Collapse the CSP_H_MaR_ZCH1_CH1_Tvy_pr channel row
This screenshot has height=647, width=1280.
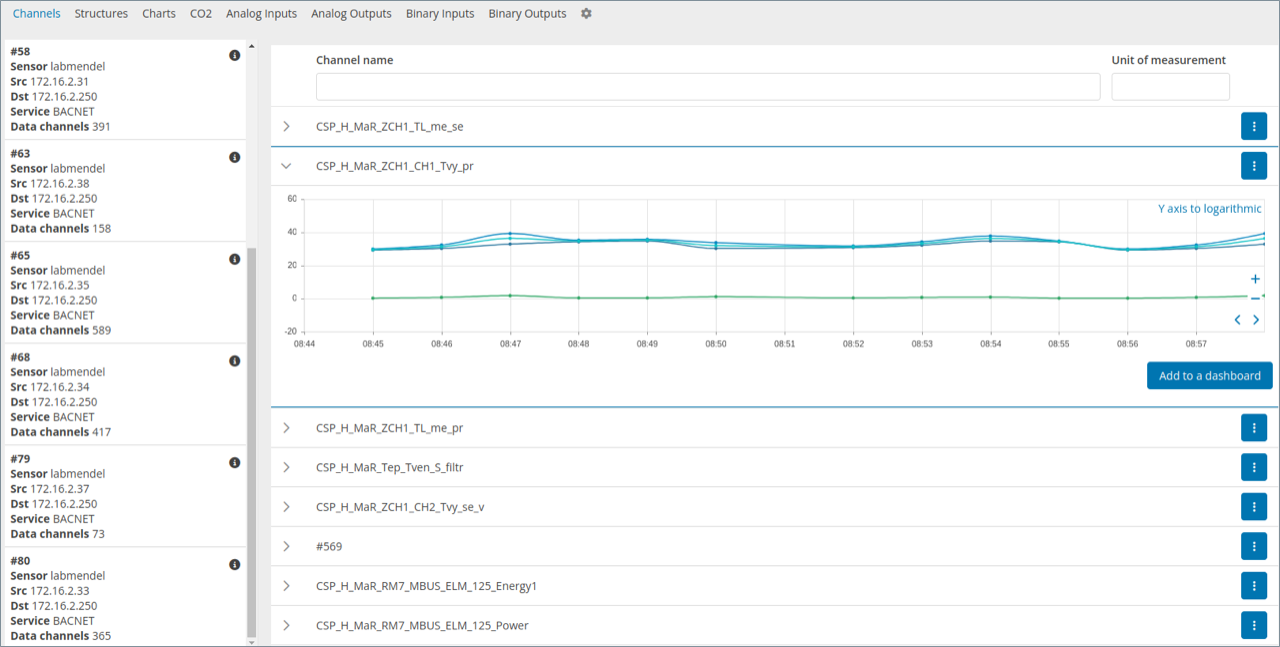(286, 166)
